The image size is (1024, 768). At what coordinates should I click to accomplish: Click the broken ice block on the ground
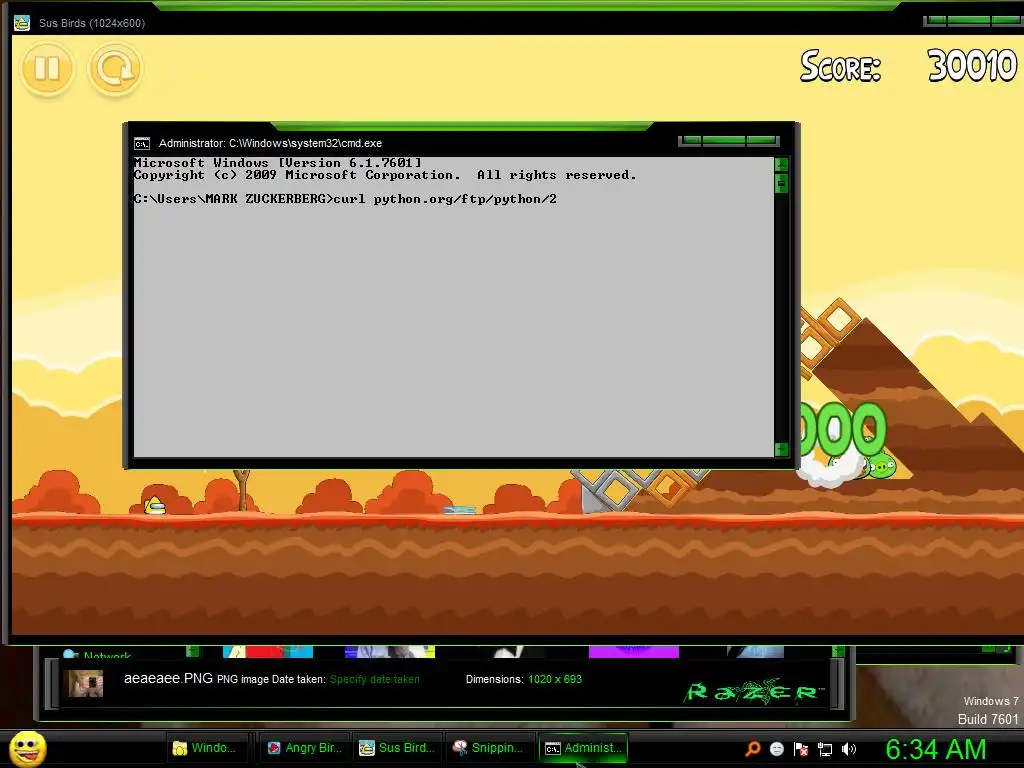(x=460, y=509)
